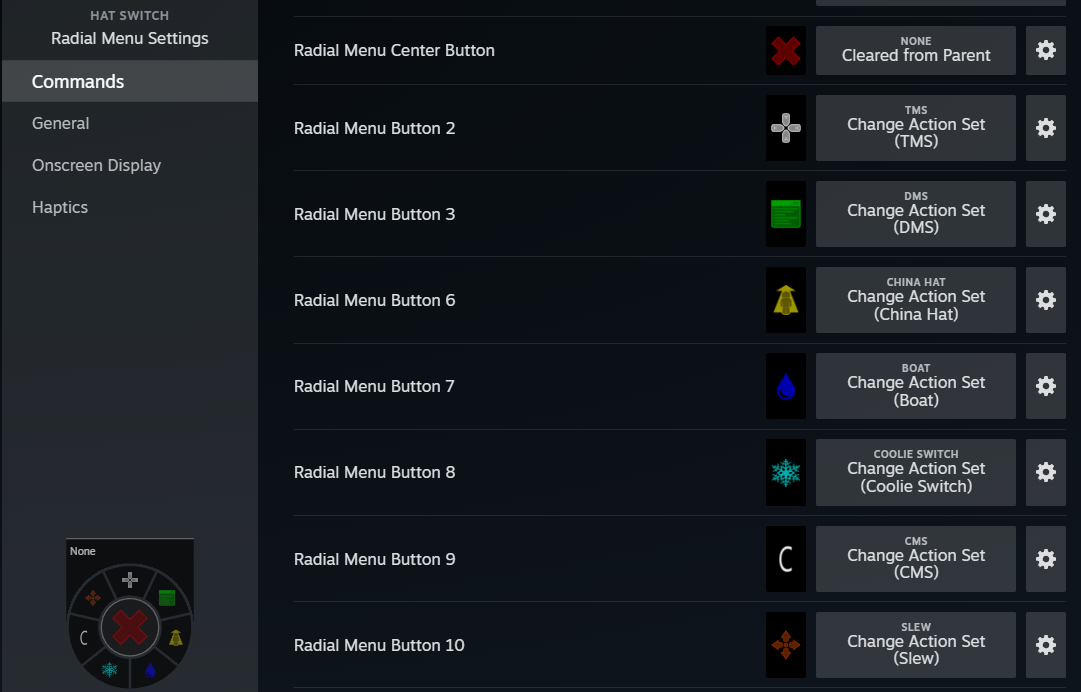Click the green DMS icon for Button 3
Image resolution: width=1081 pixels, height=692 pixels.
pos(786,214)
